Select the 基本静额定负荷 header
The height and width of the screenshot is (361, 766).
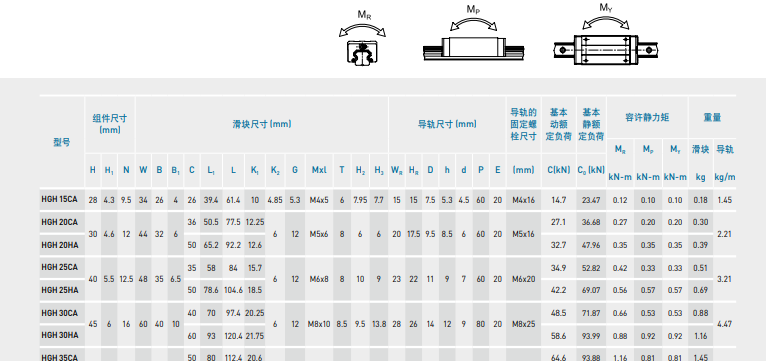coord(591,124)
